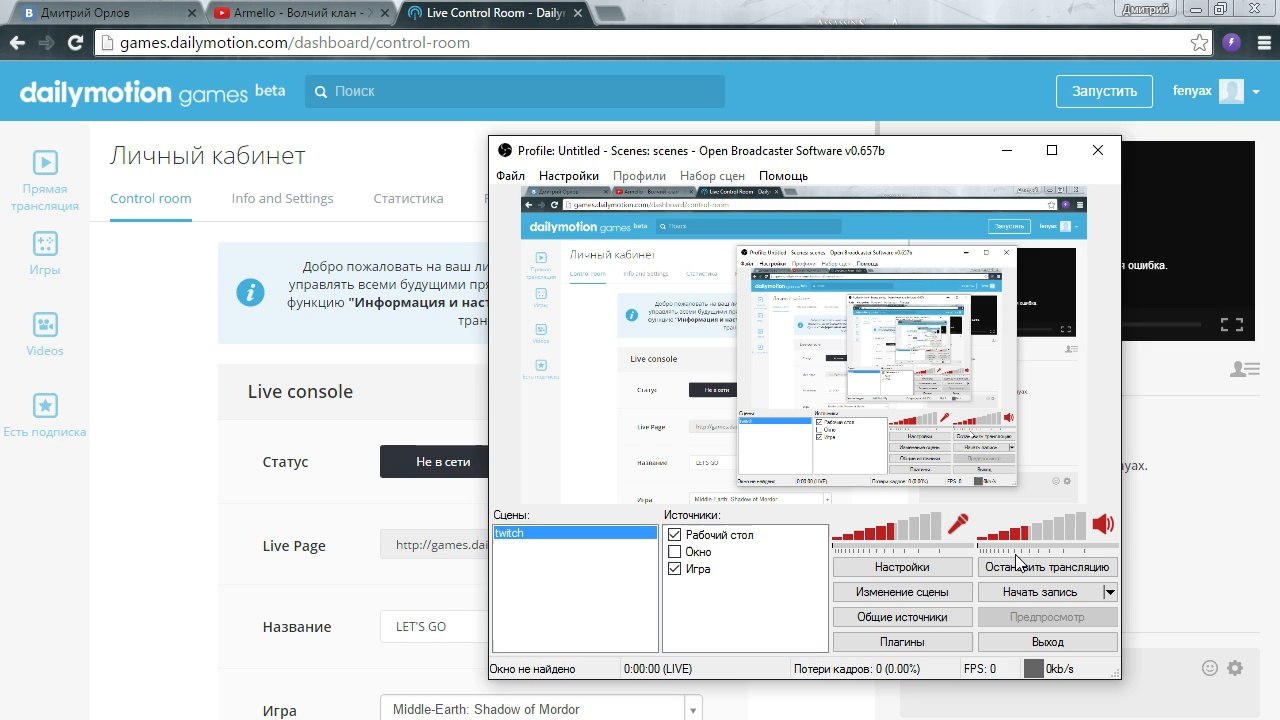1280x720 pixels.
Task: Click the FPS: 0 status bar entry
Action: 979,669
